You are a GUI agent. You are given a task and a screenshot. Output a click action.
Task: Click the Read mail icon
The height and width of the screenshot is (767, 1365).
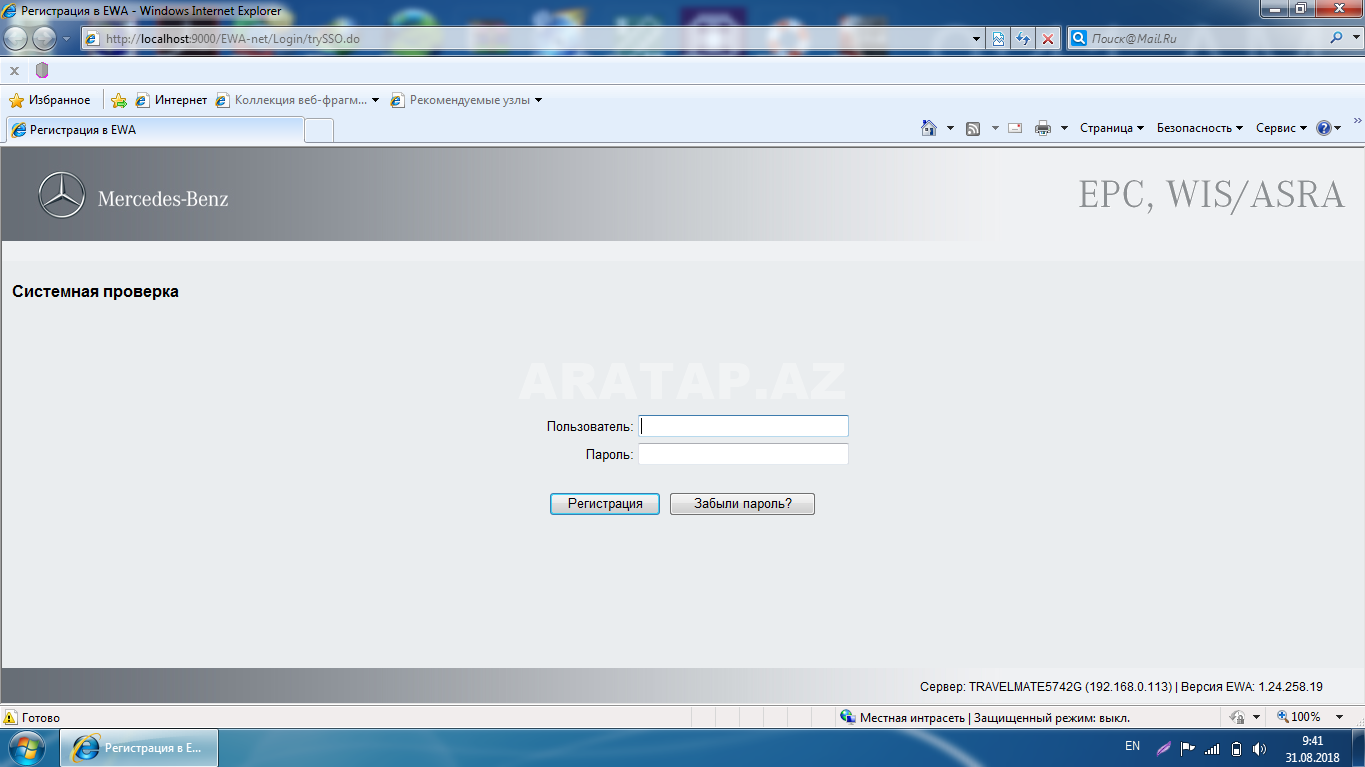(1015, 128)
